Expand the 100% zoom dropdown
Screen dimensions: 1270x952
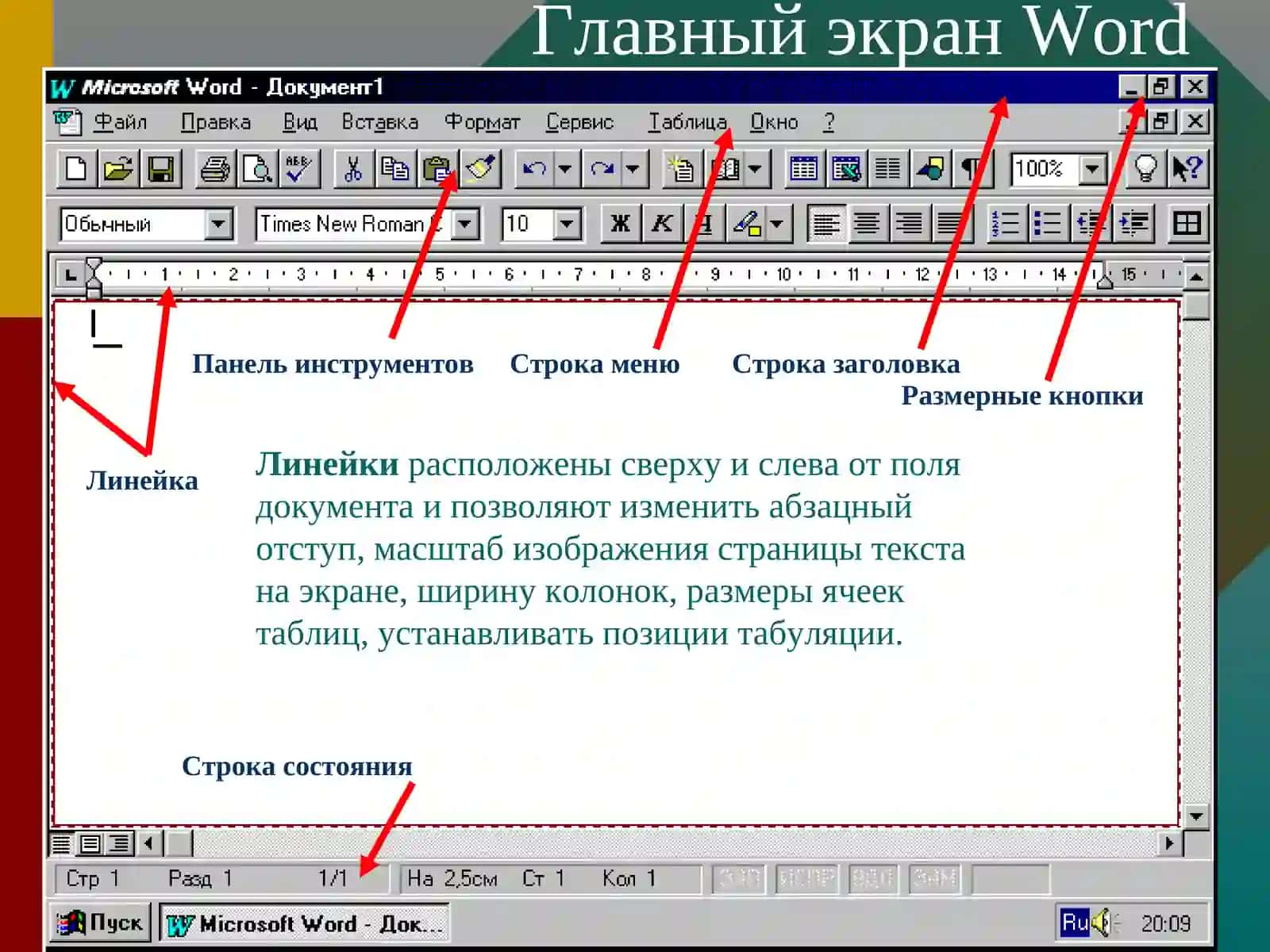pyautogui.click(x=1093, y=169)
